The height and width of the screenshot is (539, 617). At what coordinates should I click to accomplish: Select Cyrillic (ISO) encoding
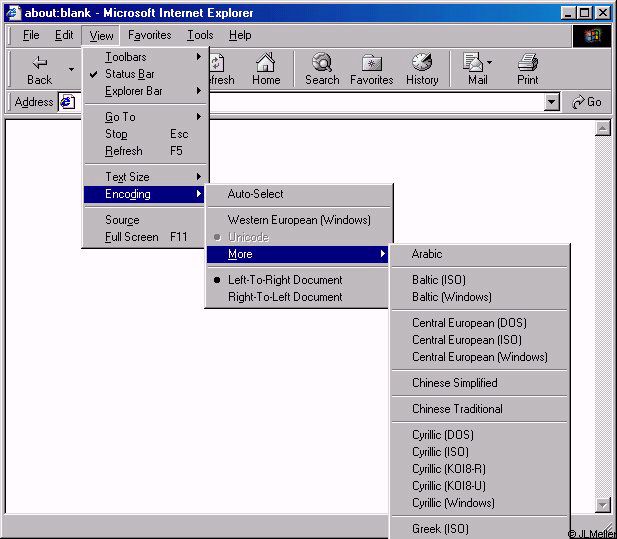point(479,452)
